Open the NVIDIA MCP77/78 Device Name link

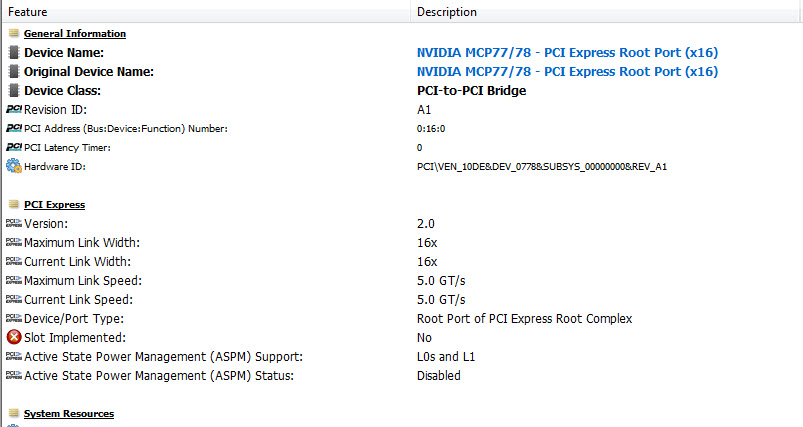(567, 52)
